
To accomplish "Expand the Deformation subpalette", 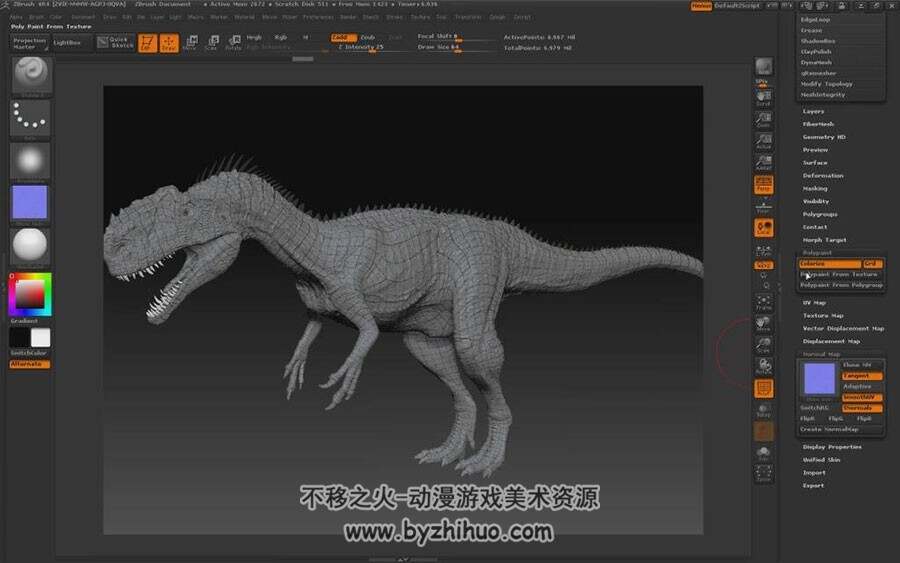I will point(823,176).
